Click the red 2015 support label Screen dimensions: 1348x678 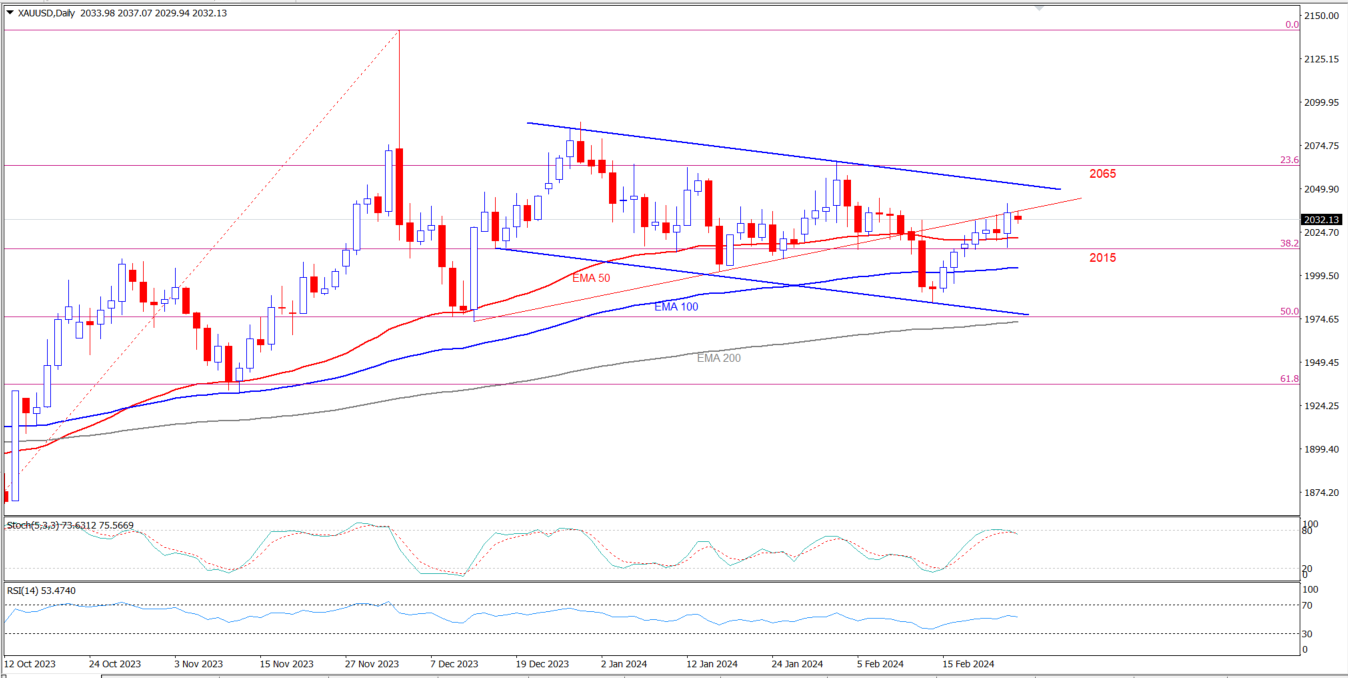(x=1102, y=258)
